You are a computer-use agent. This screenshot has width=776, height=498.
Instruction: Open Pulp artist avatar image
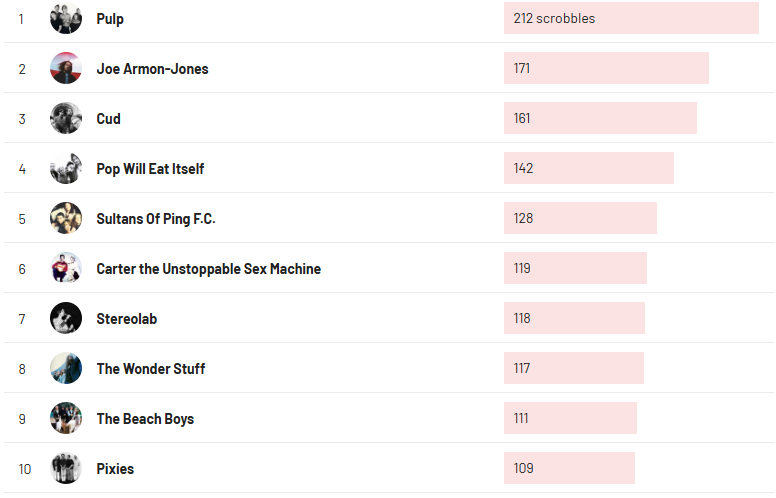pyautogui.click(x=66, y=18)
